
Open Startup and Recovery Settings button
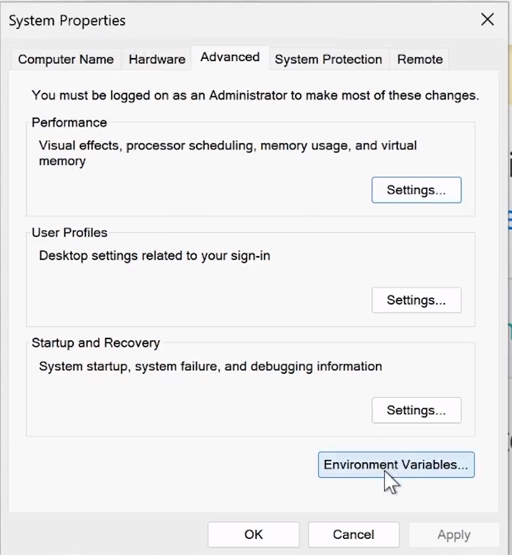point(416,410)
